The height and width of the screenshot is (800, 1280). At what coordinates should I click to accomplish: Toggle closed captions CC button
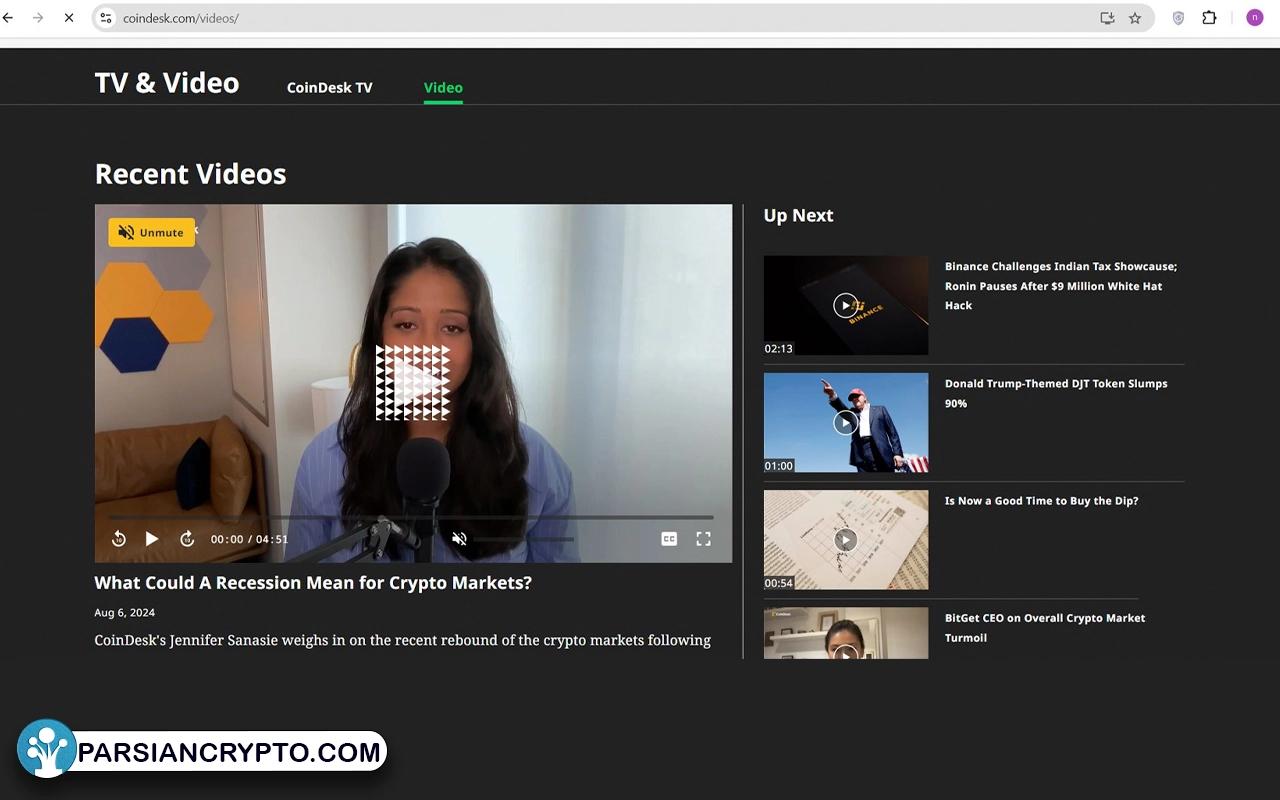[669, 539]
